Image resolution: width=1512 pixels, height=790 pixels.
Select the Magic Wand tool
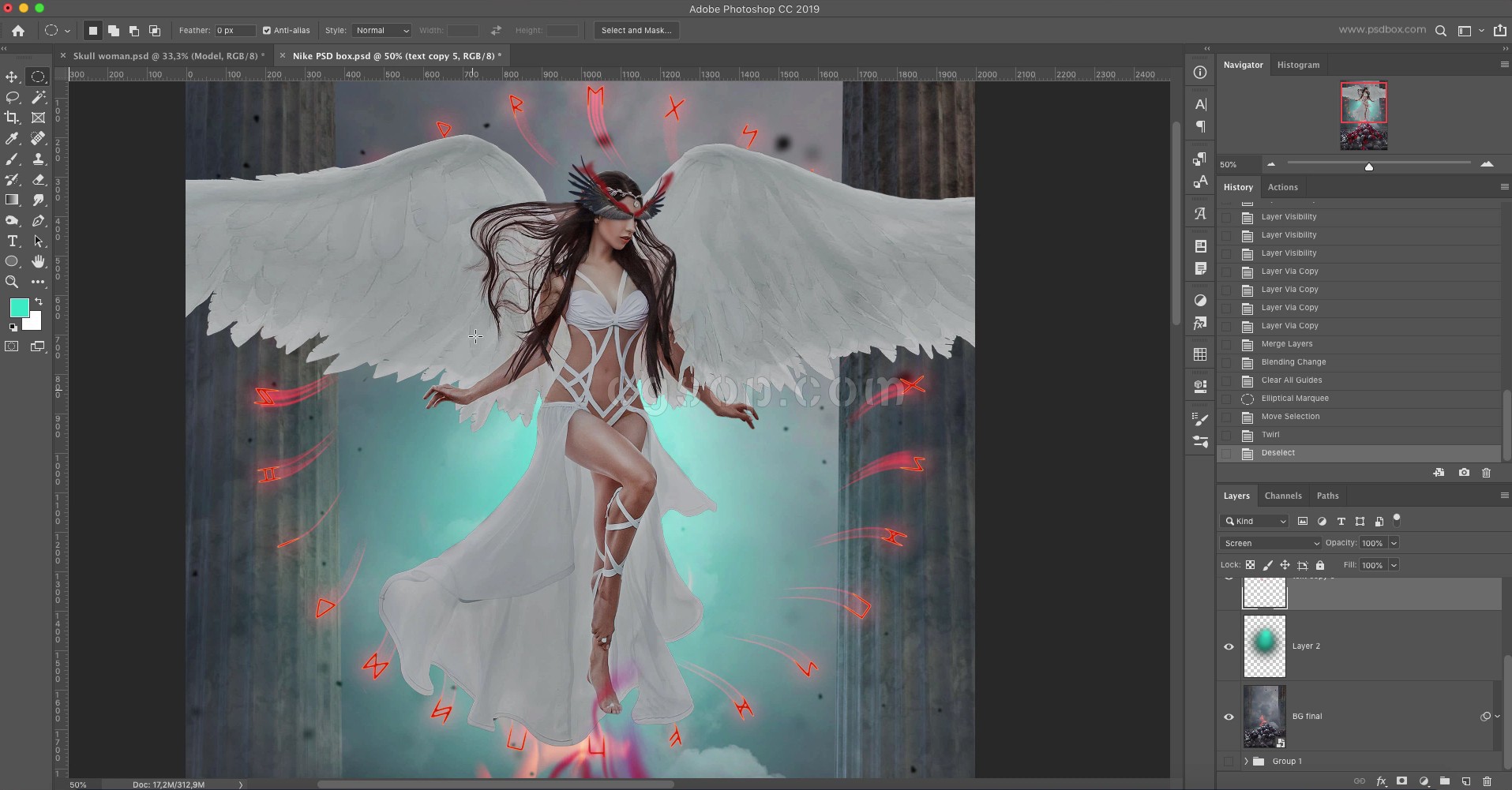tap(38, 97)
